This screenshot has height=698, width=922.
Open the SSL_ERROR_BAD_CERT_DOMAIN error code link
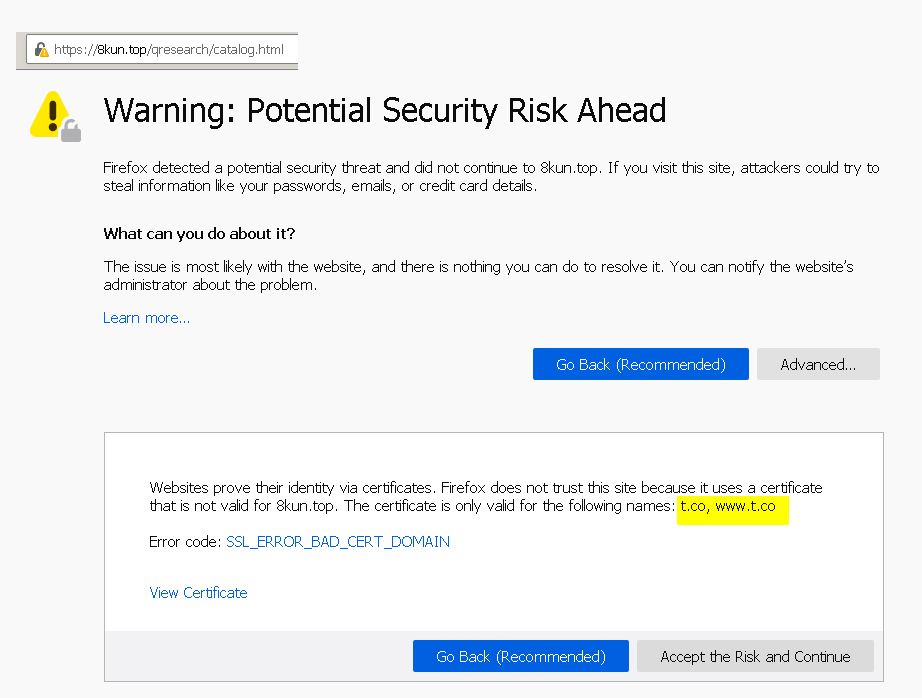coord(338,542)
